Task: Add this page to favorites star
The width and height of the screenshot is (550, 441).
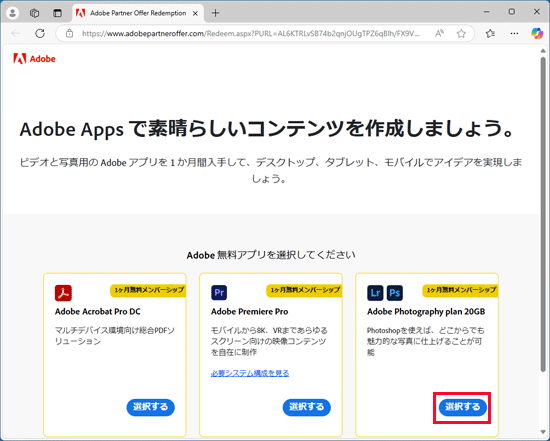Action: click(461, 33)
